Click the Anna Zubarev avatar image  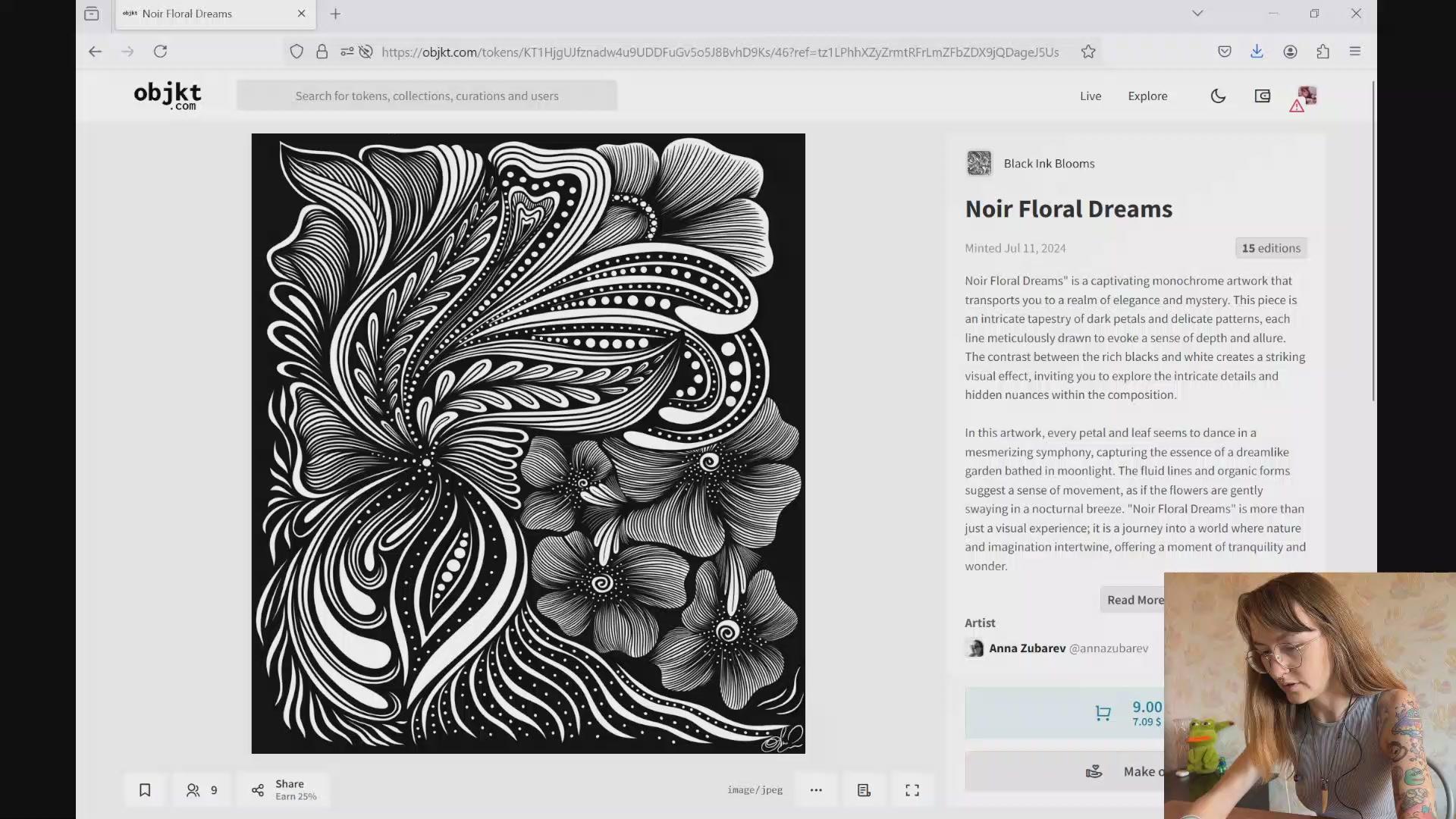point(974,648)
